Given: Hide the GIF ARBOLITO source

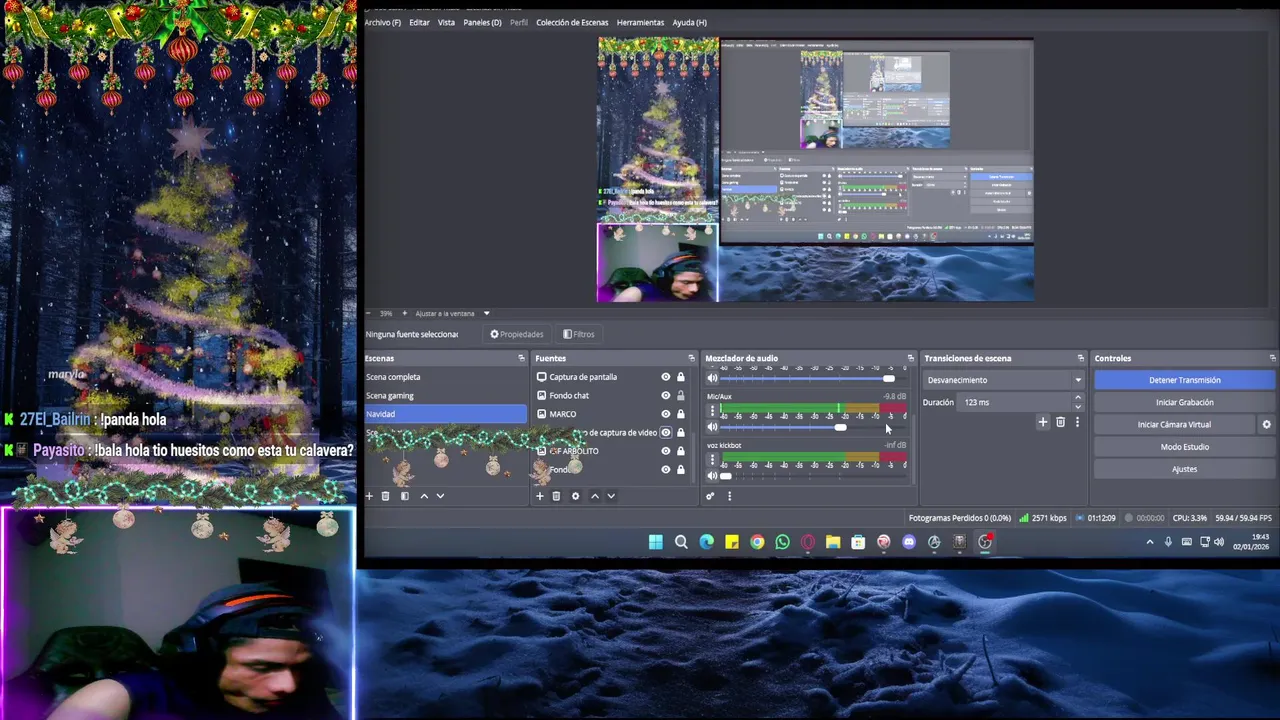Looking at the screenshot, I should (666, 451).
